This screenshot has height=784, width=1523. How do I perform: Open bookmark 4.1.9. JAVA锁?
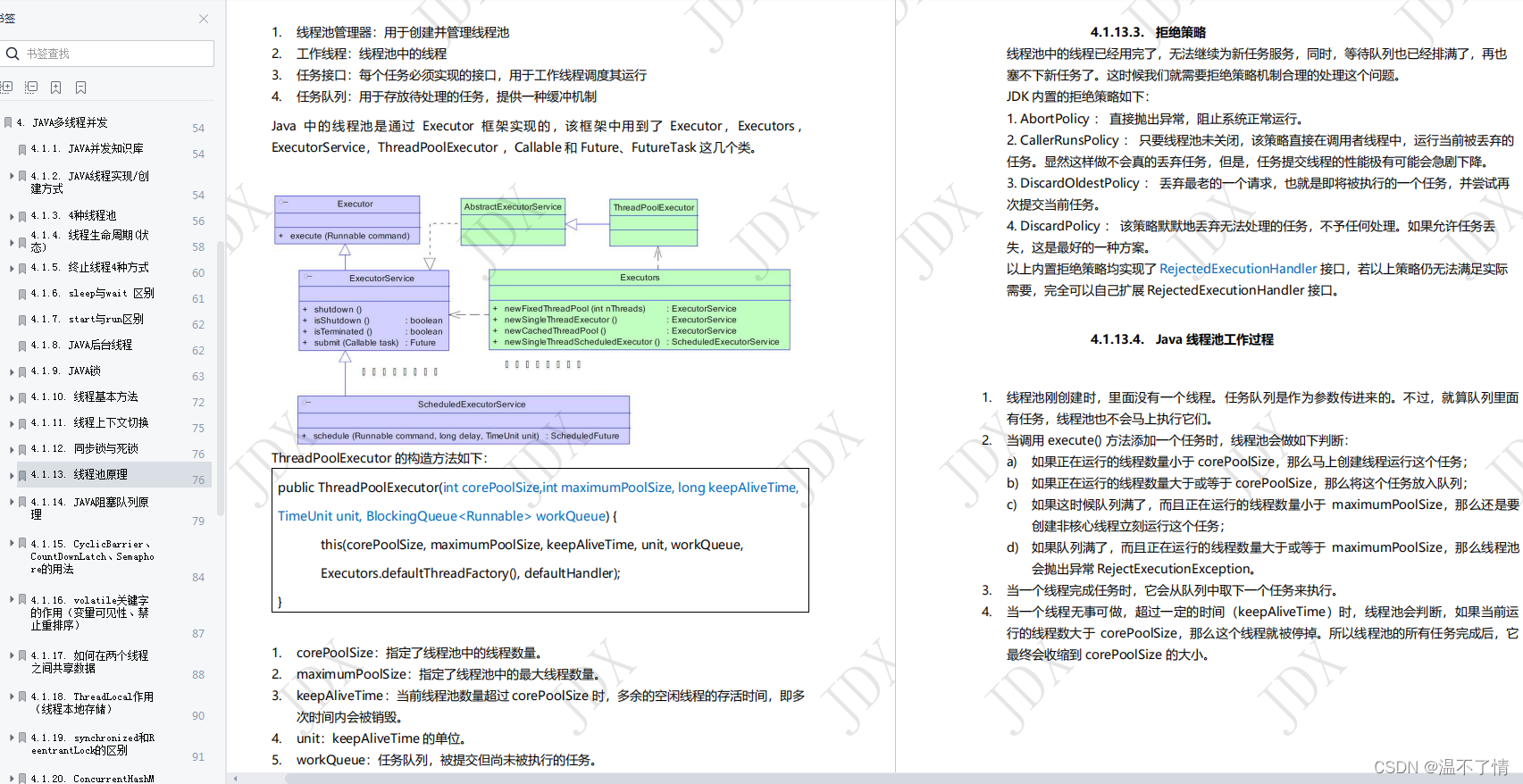(66, 371)
